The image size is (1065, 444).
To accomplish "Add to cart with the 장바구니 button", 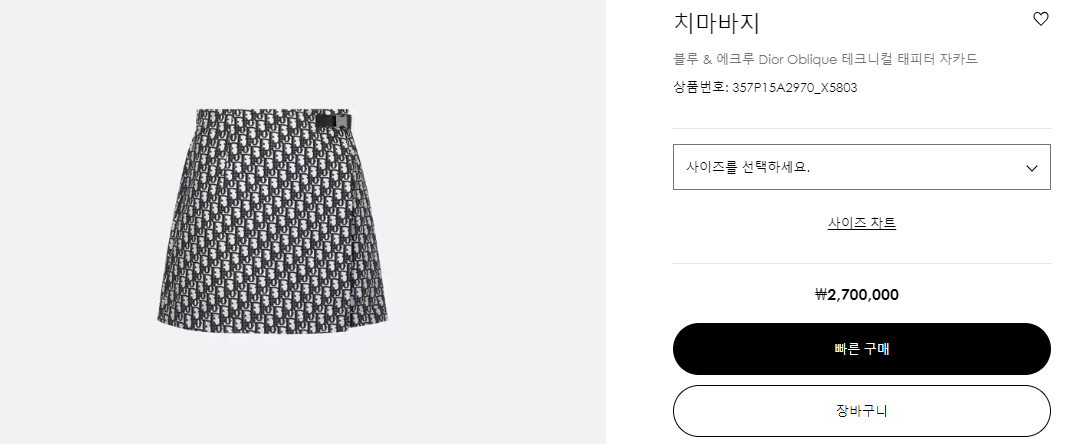I will click(x=861, y=410).
